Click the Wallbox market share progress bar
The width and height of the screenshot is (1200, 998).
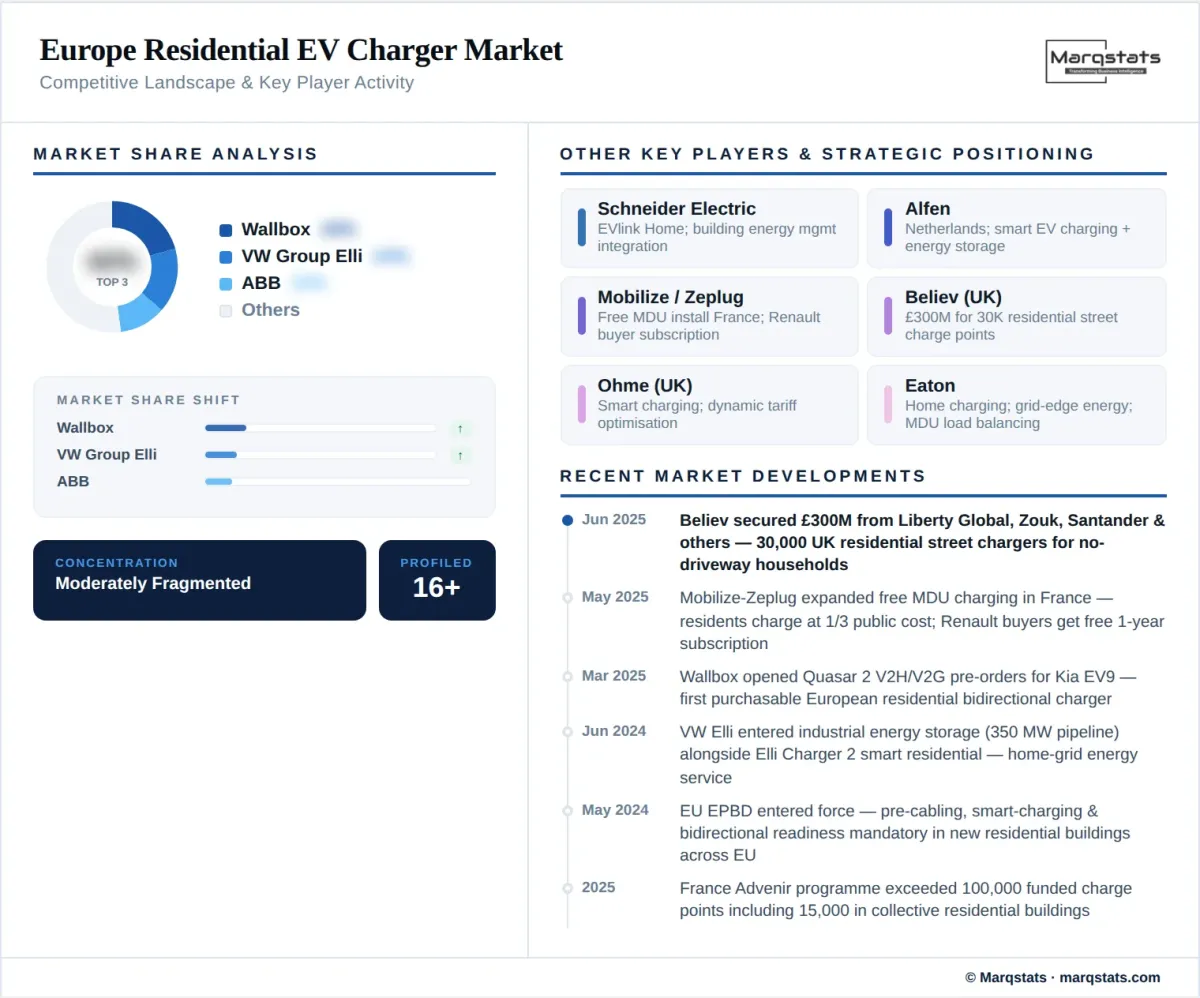point(320,427)
